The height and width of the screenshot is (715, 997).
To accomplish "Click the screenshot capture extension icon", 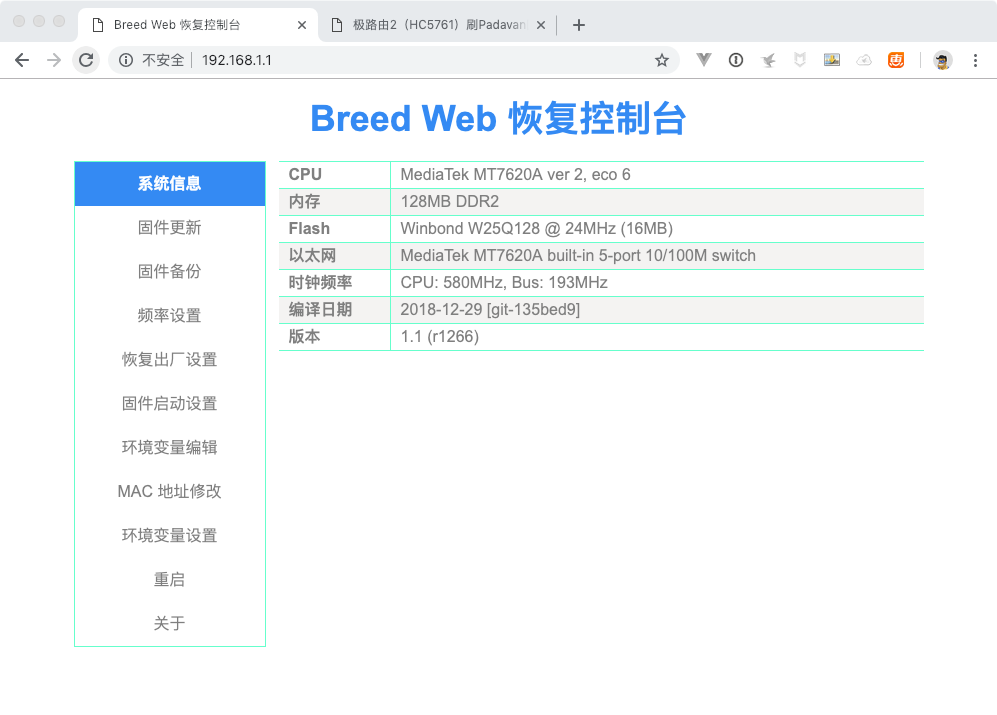I will click(832, 60).
